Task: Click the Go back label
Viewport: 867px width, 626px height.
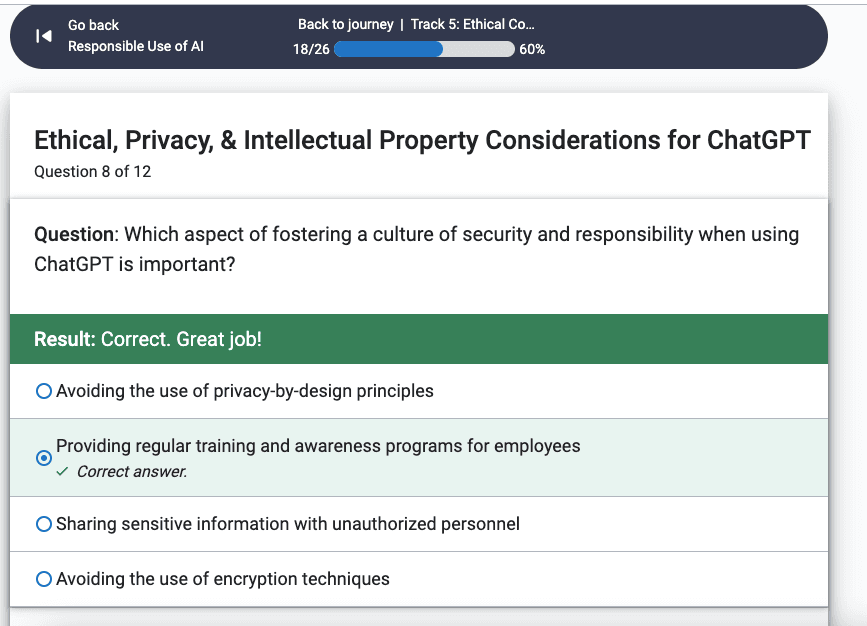Action: point(93,25)
